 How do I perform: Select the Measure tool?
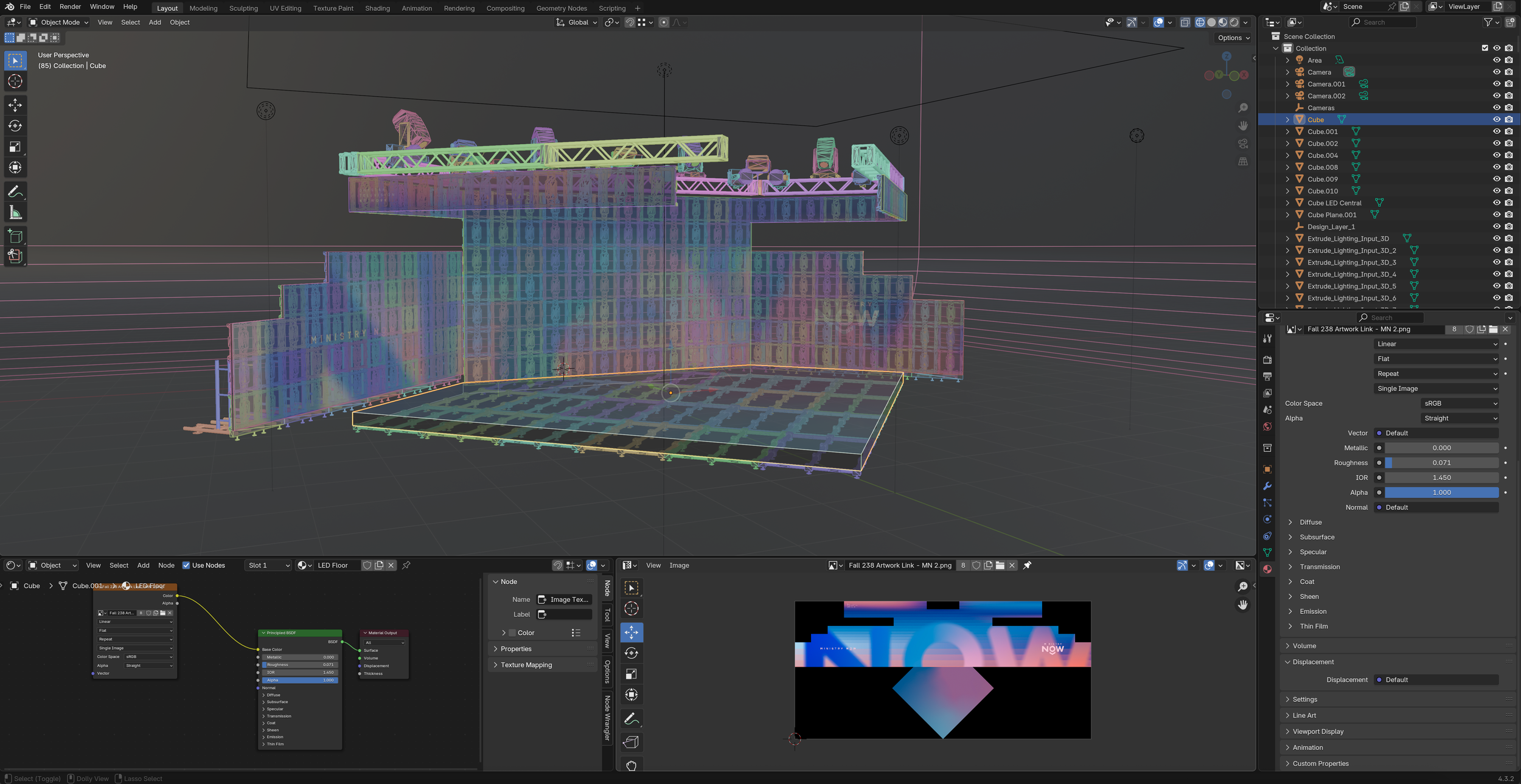pyautogui.click(x=15, y=212)
